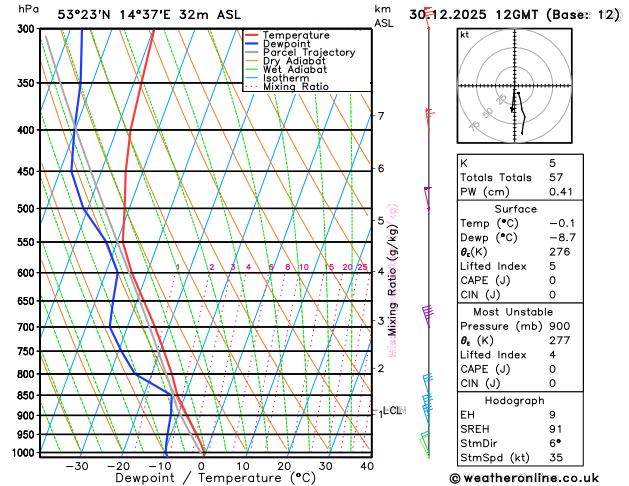
Task: Click the StmSpd (kt) value 35
Action: [556, 458]
